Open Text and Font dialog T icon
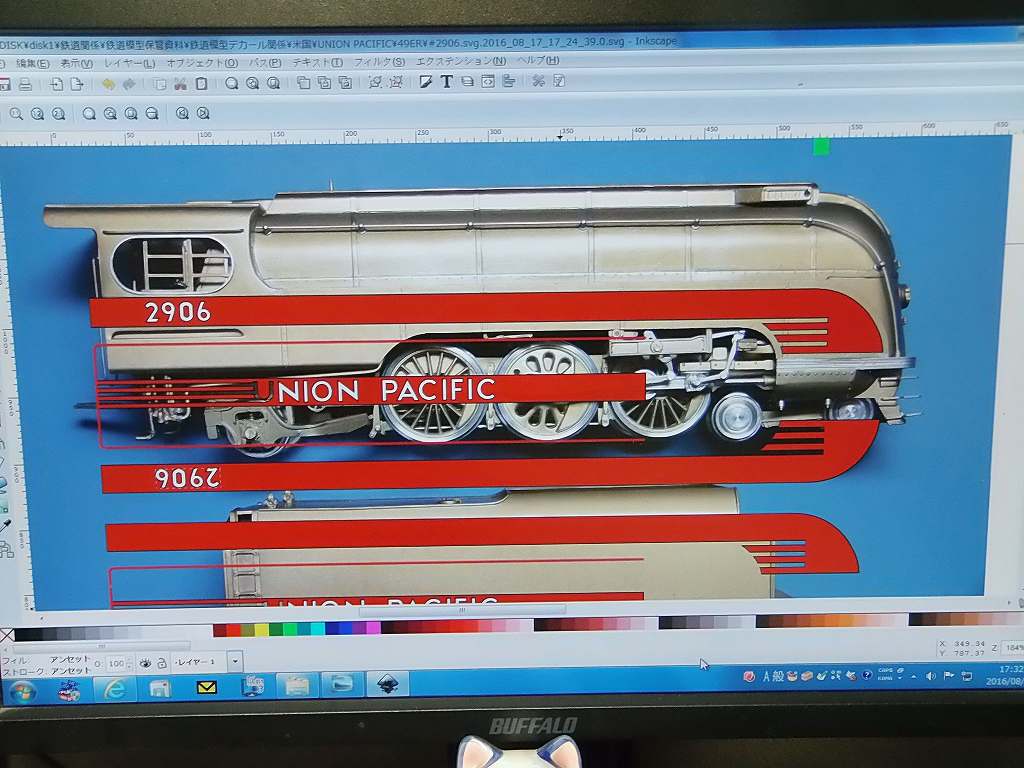The image size is (1024, 768). click(x=447, y=82)
